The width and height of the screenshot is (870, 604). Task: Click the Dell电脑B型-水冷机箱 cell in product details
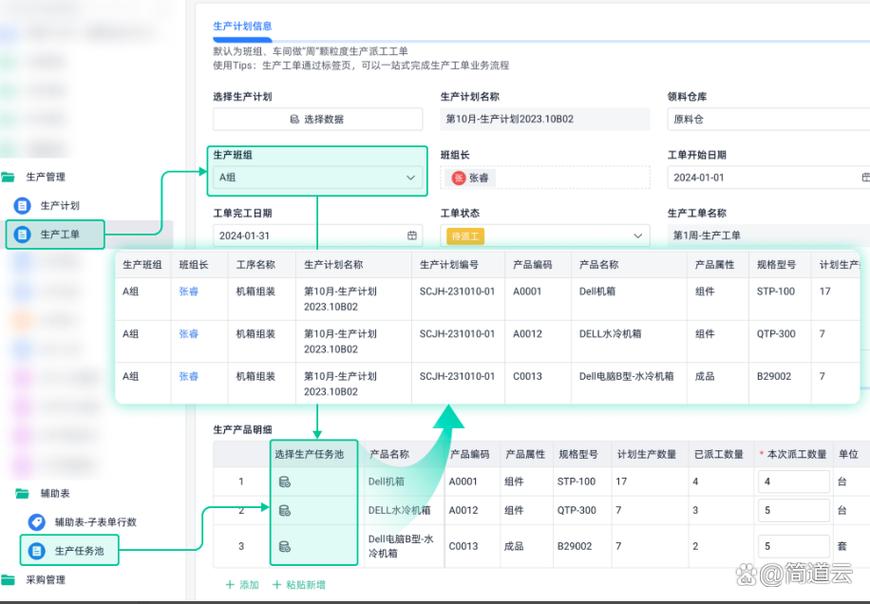(401, 546)
